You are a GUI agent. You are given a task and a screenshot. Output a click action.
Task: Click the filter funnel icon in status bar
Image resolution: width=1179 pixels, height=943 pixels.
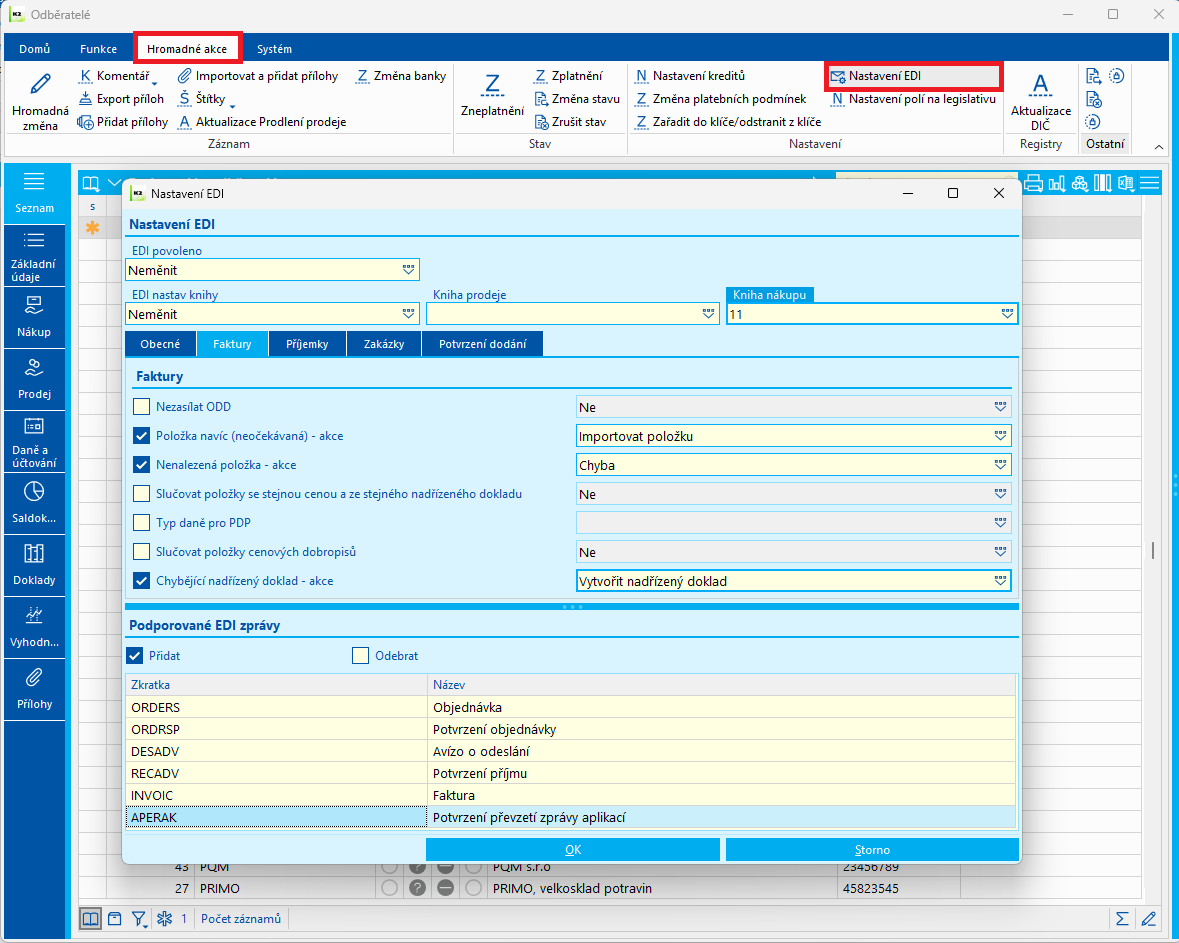pyautogui.click(x=139, y=918)
